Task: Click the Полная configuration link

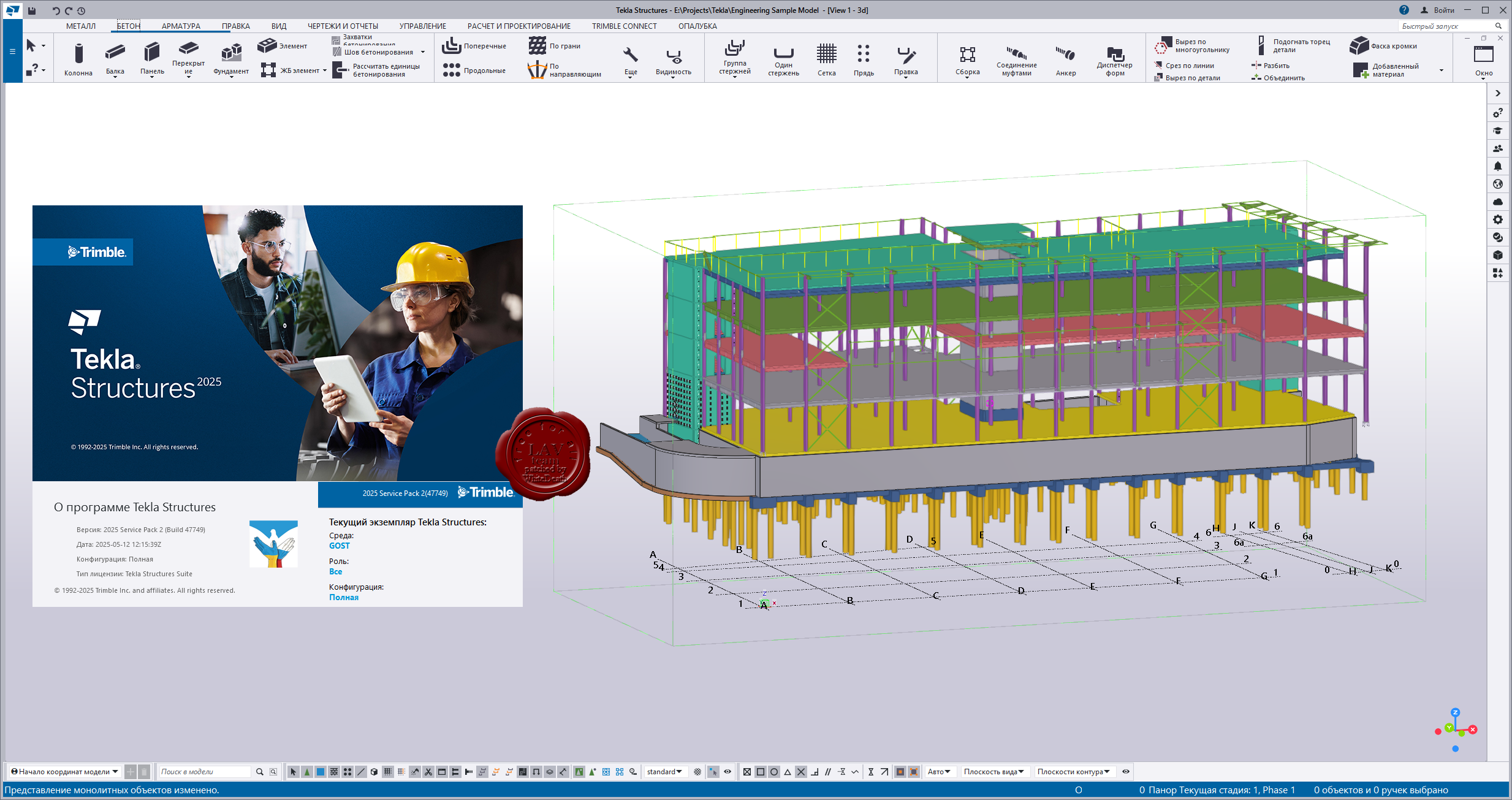Action: click(x=344, y=597)
